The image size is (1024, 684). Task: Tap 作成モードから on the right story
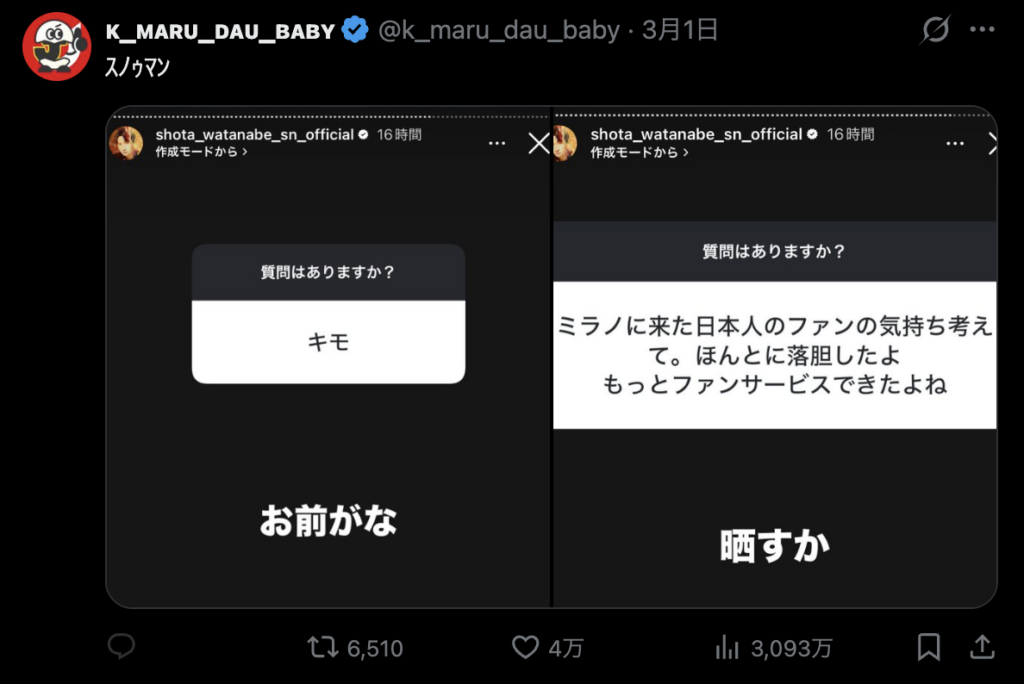coord(639,152)
